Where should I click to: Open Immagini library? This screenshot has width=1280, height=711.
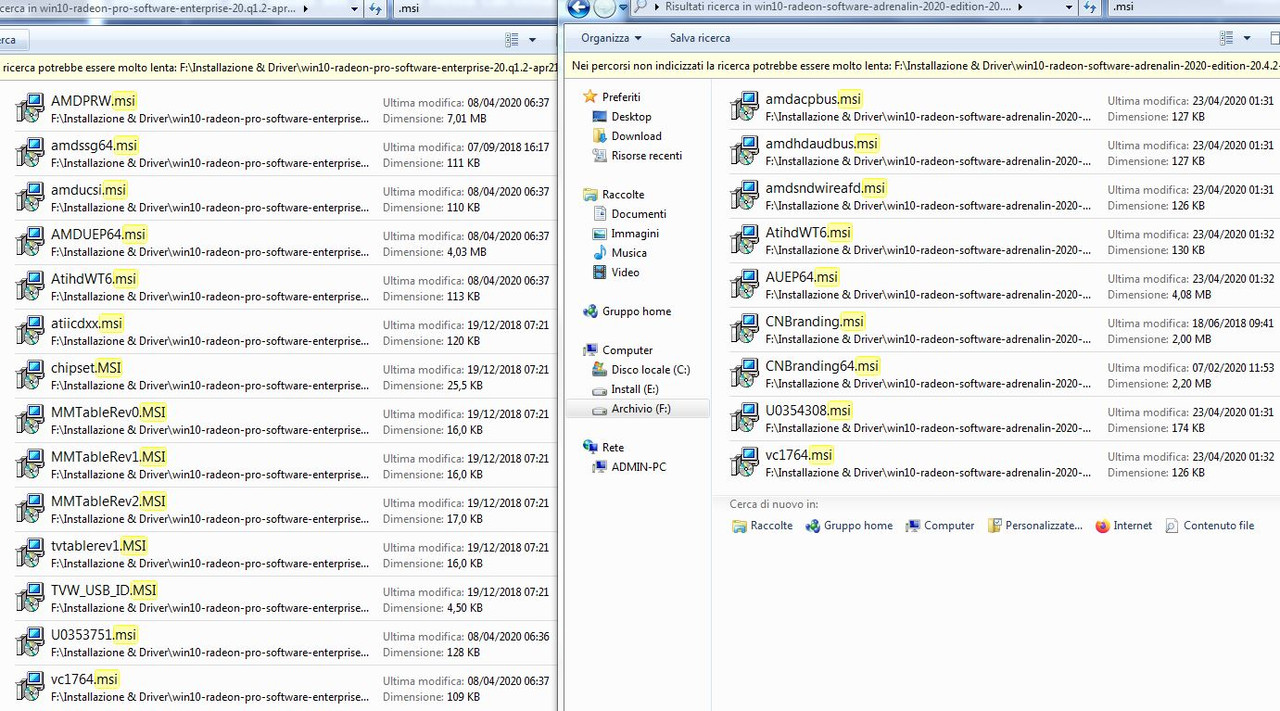pyautogui.click(x=635, y=233)
